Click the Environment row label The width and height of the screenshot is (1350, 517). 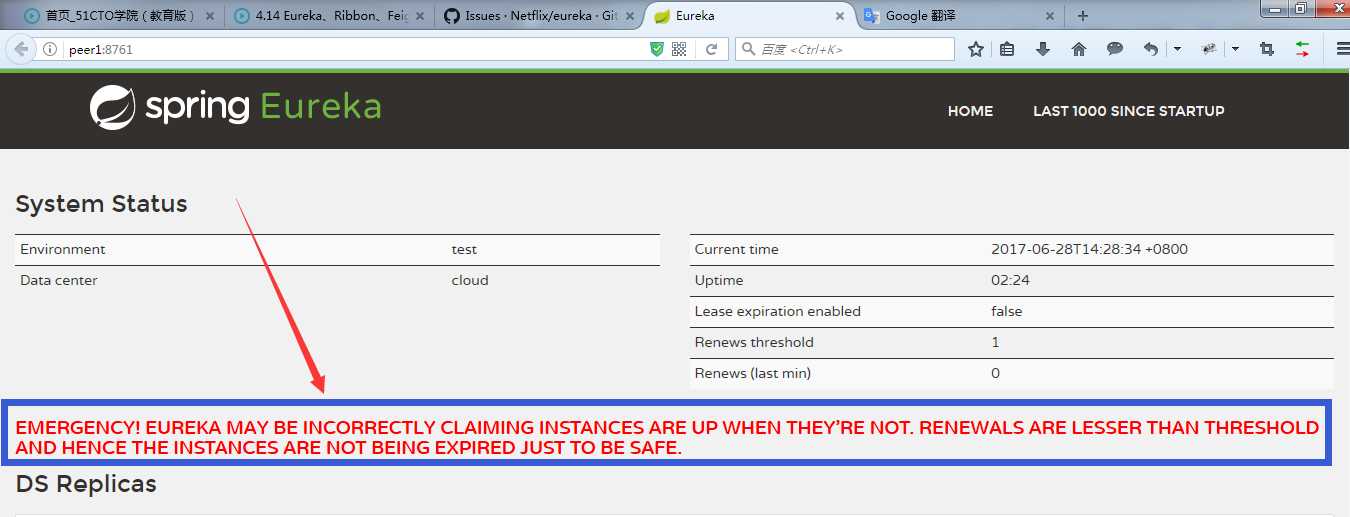[62, 249]
